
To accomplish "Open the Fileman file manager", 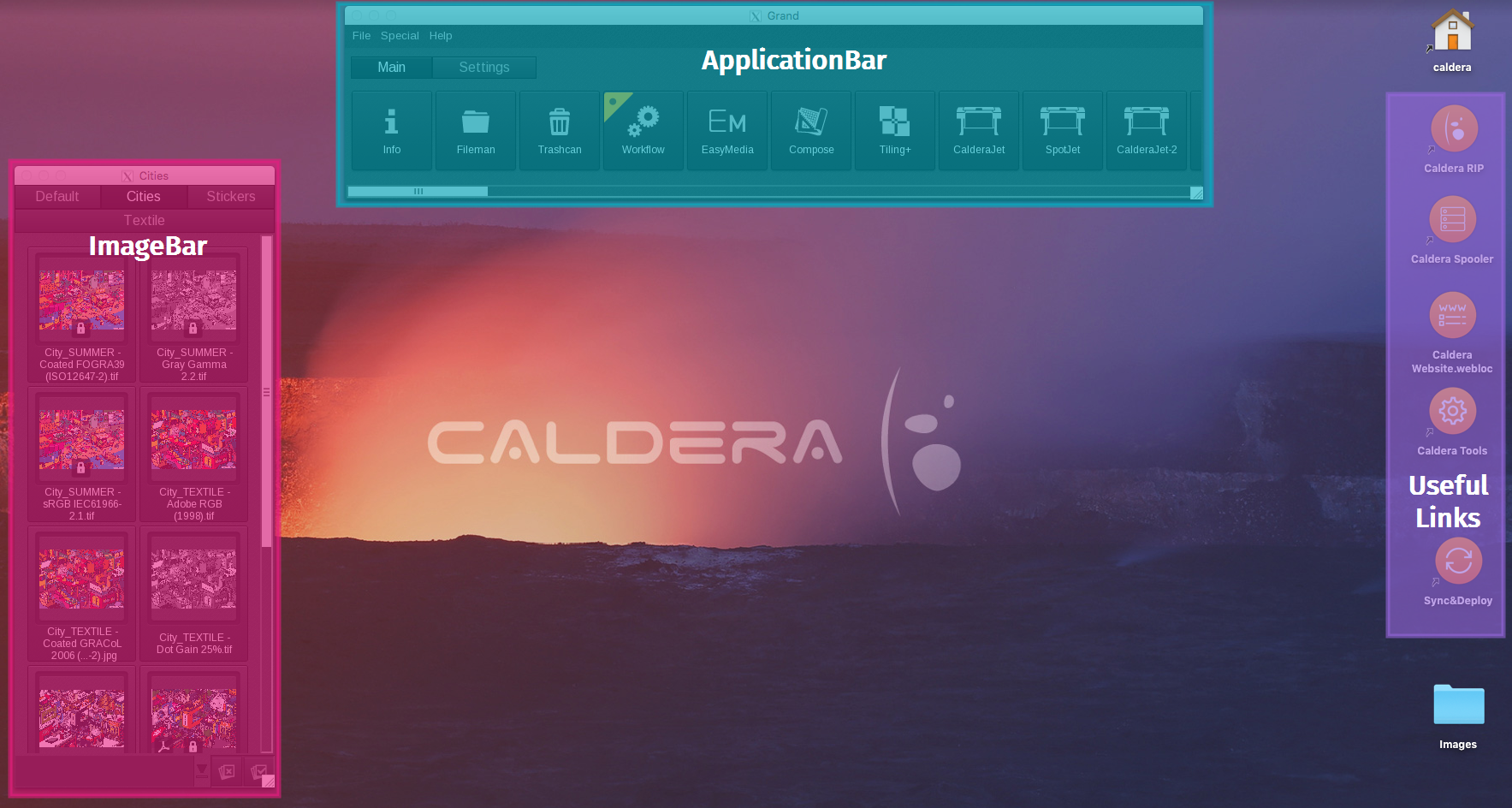I will [x=475, y=130].
